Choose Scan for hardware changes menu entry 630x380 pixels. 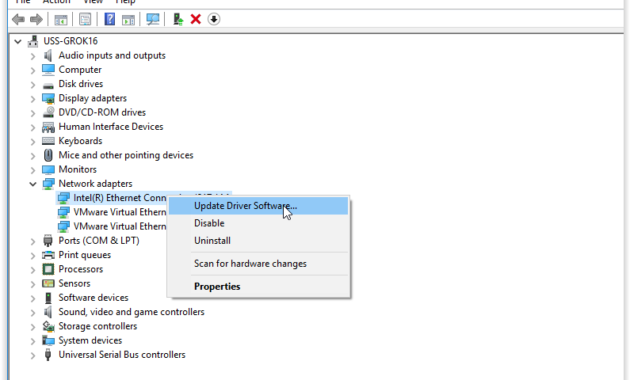258,264
